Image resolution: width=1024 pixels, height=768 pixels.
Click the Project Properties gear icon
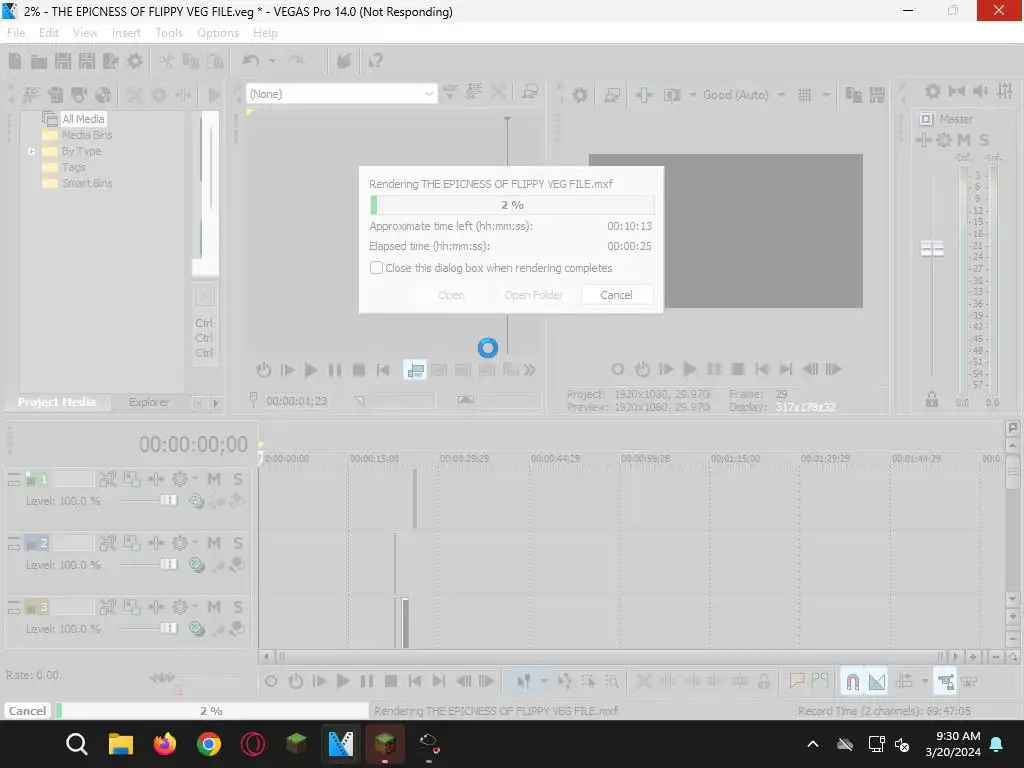point(135,61)
